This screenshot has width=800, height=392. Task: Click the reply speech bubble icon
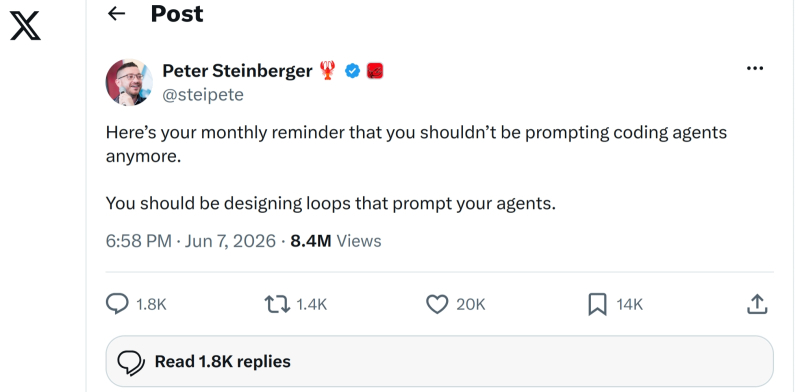coord(117,304)
